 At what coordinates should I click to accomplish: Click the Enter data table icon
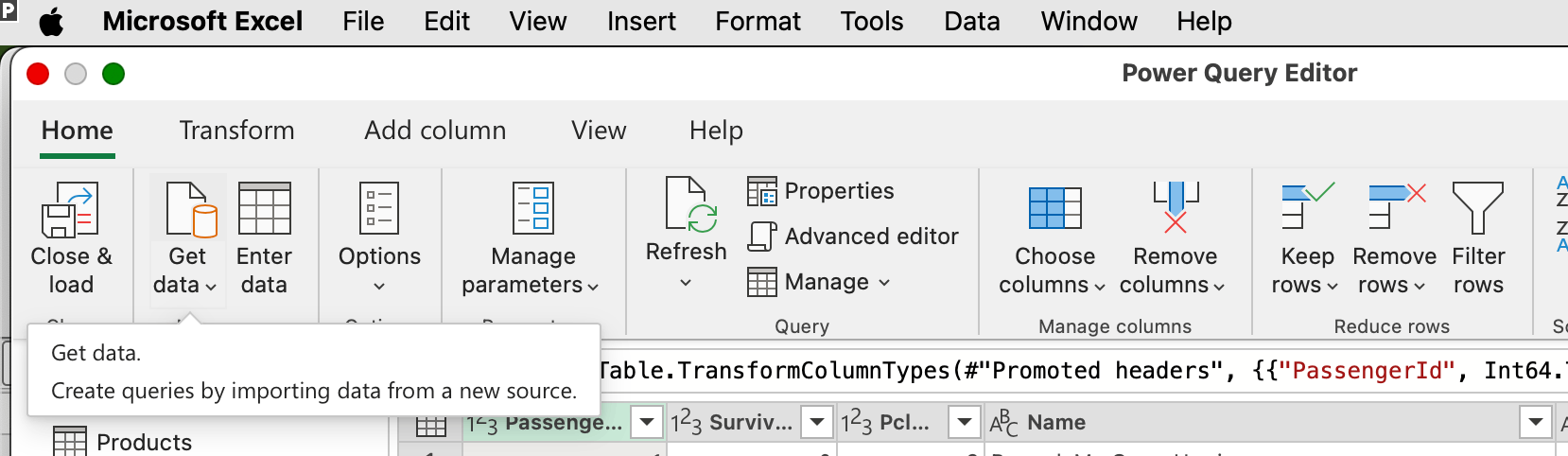tap(264, 208)
